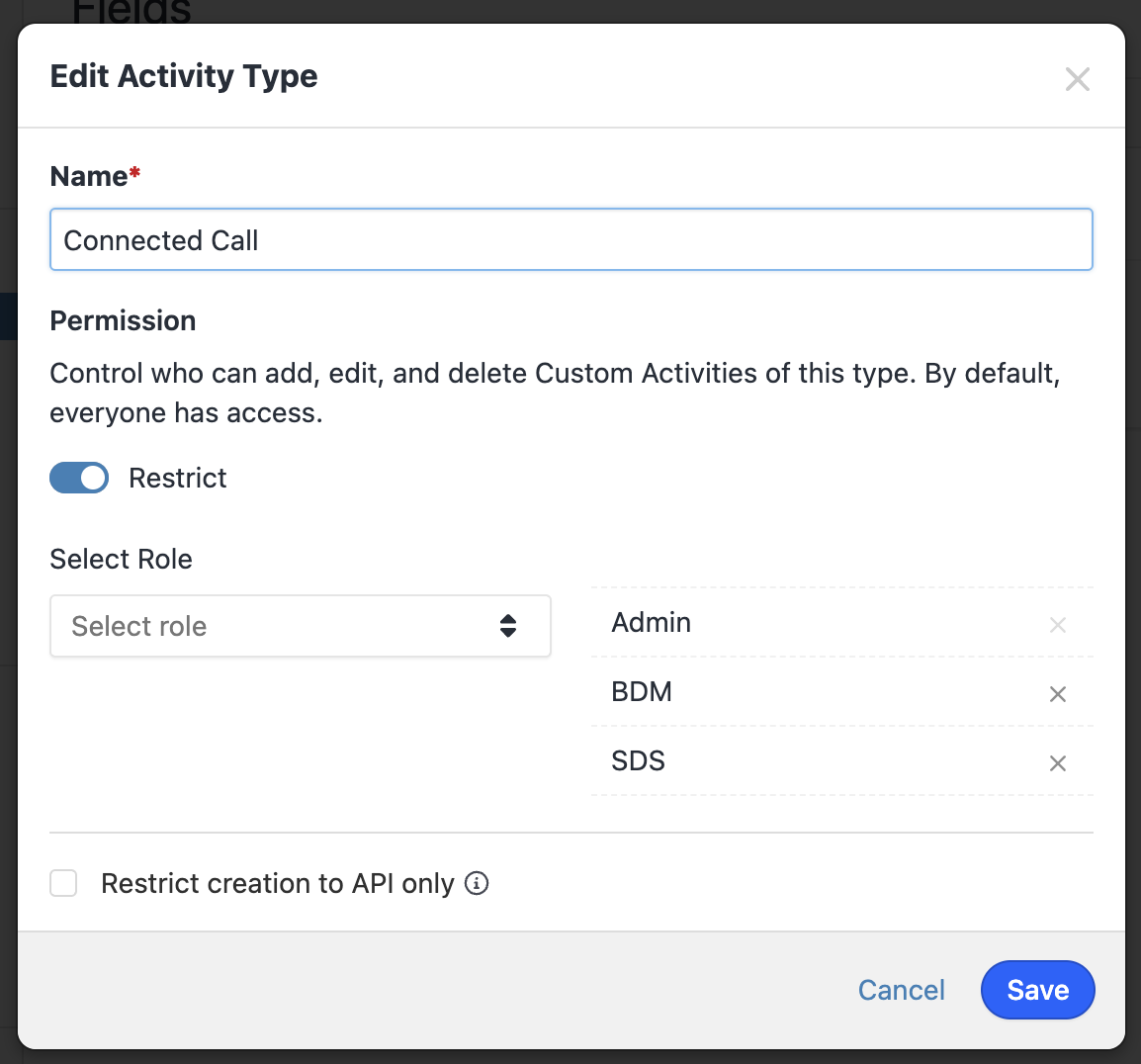The image size is (1141, 1064).
Task: Click the remove icon beside Admin
Action: coord(1057,625)
